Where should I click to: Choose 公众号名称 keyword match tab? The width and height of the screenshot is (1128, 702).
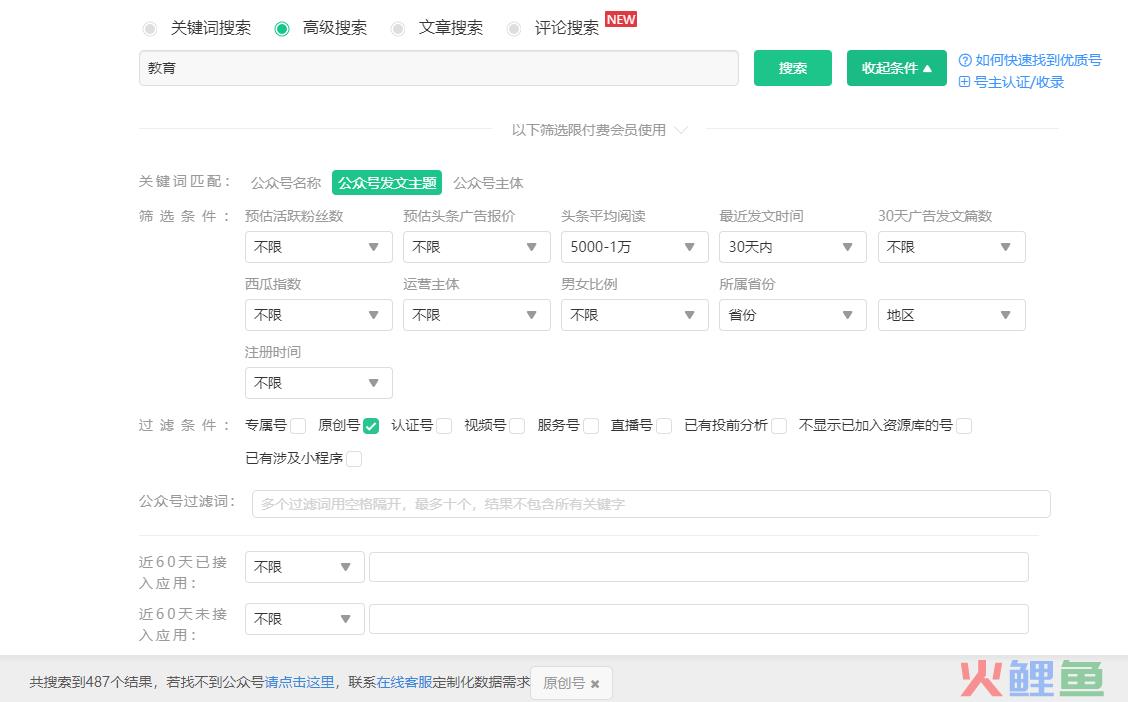click(286, 183)
